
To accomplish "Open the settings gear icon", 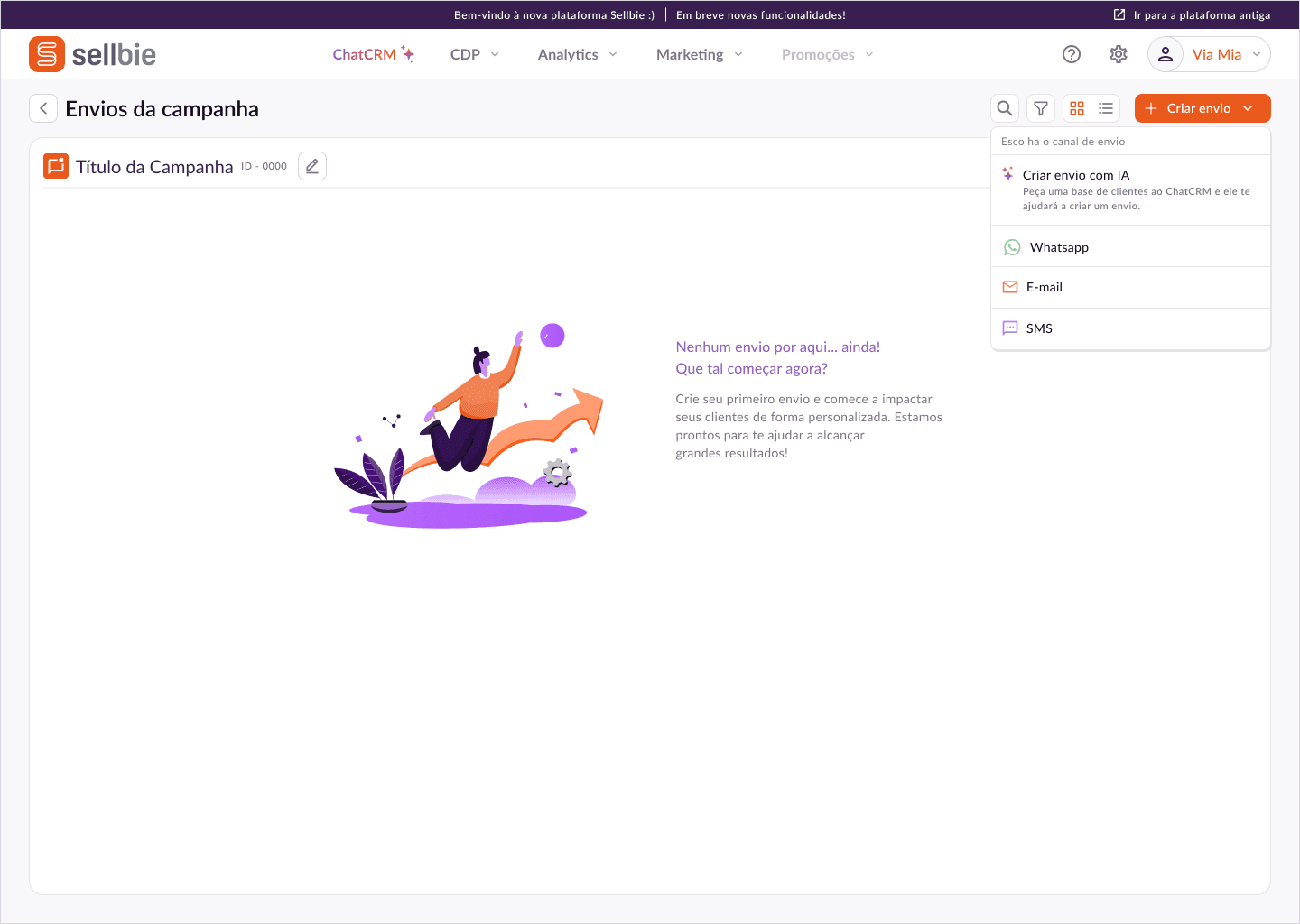I will tap(1119, 54).
